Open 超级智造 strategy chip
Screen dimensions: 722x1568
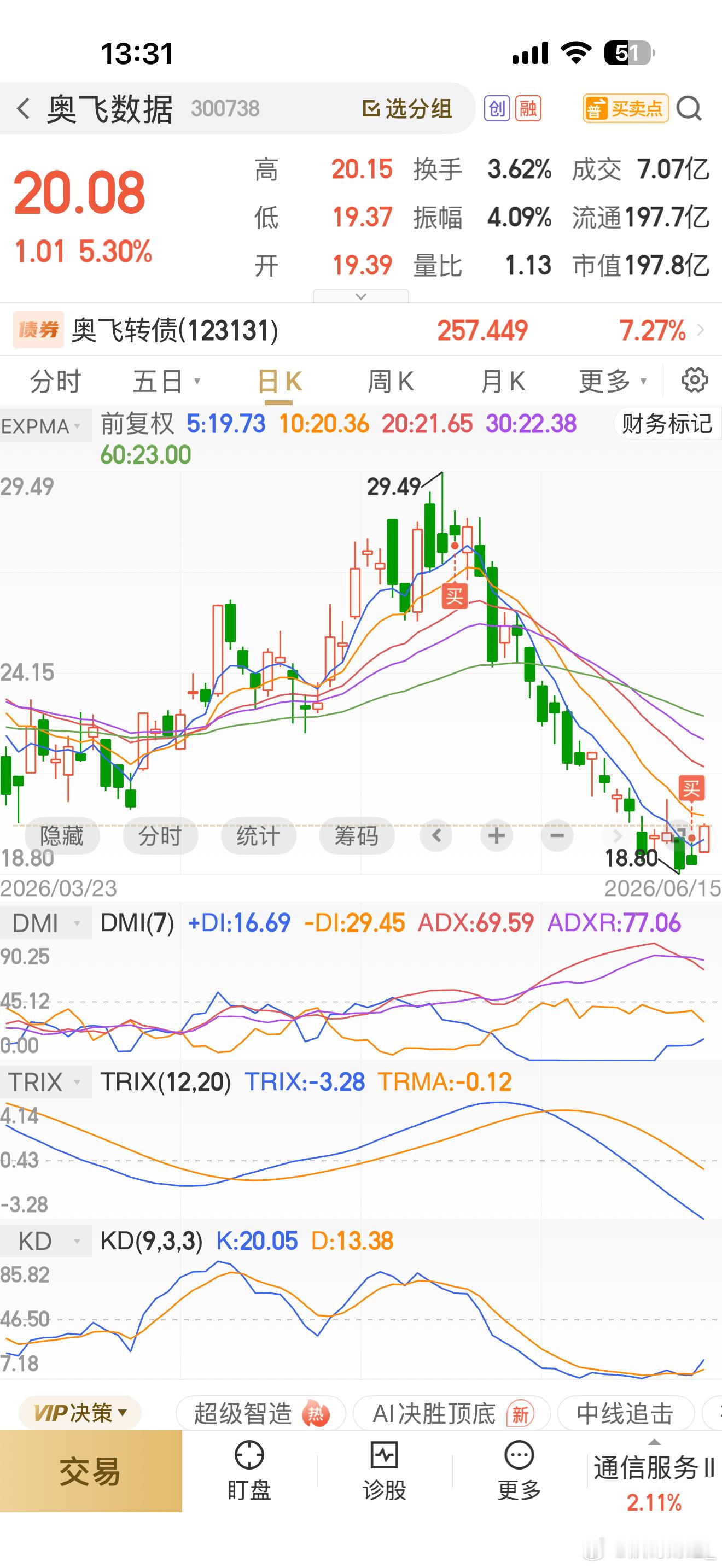coord(260,1413)
